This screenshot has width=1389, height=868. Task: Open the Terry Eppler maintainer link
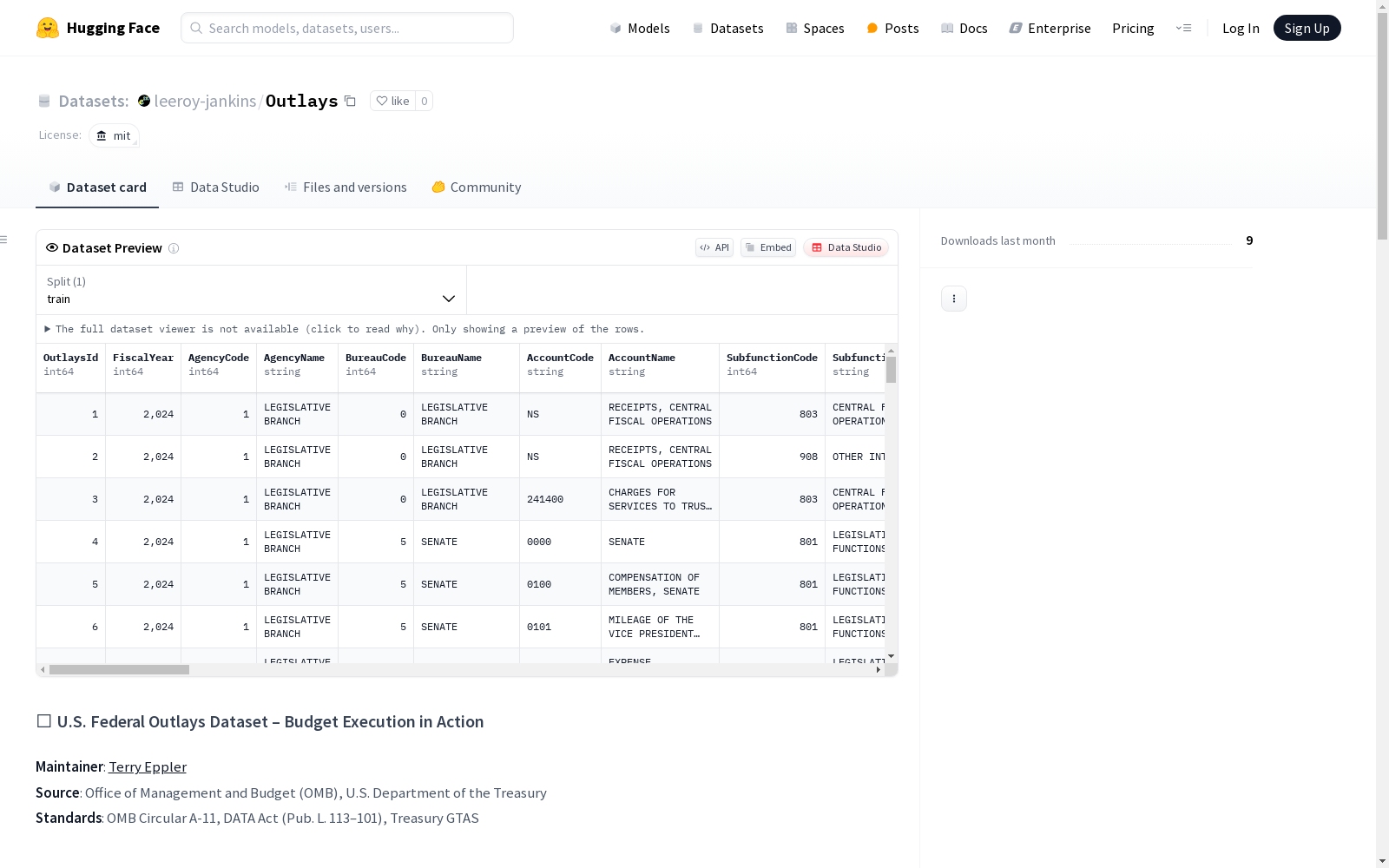tap(148, 767)
